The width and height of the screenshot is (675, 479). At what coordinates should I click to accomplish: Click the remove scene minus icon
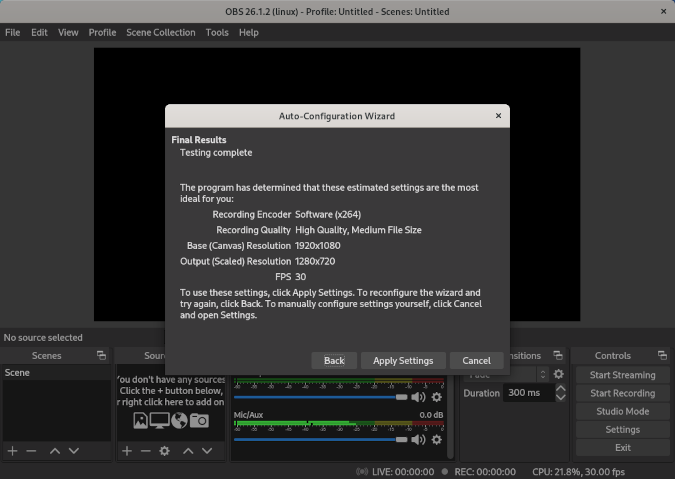[31, 451]
